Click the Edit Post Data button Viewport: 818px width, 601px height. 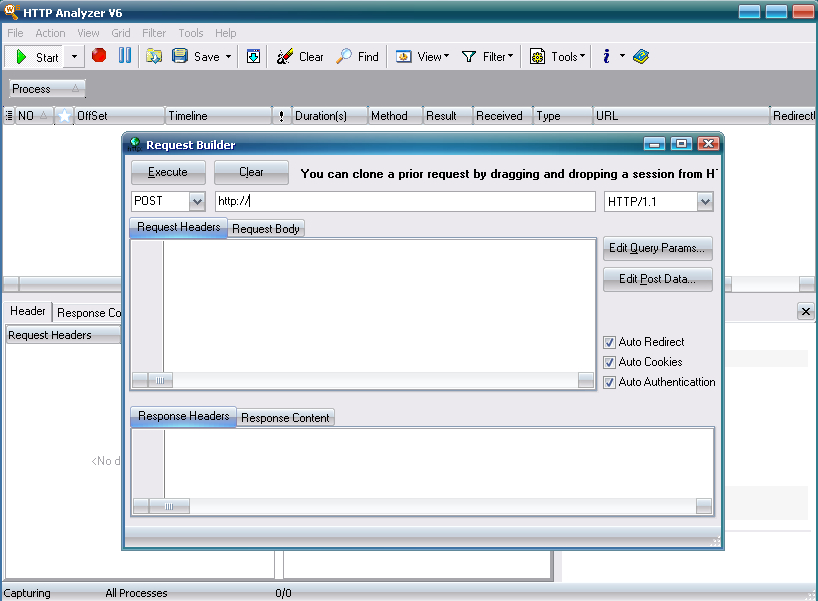[x=657, y=279]
